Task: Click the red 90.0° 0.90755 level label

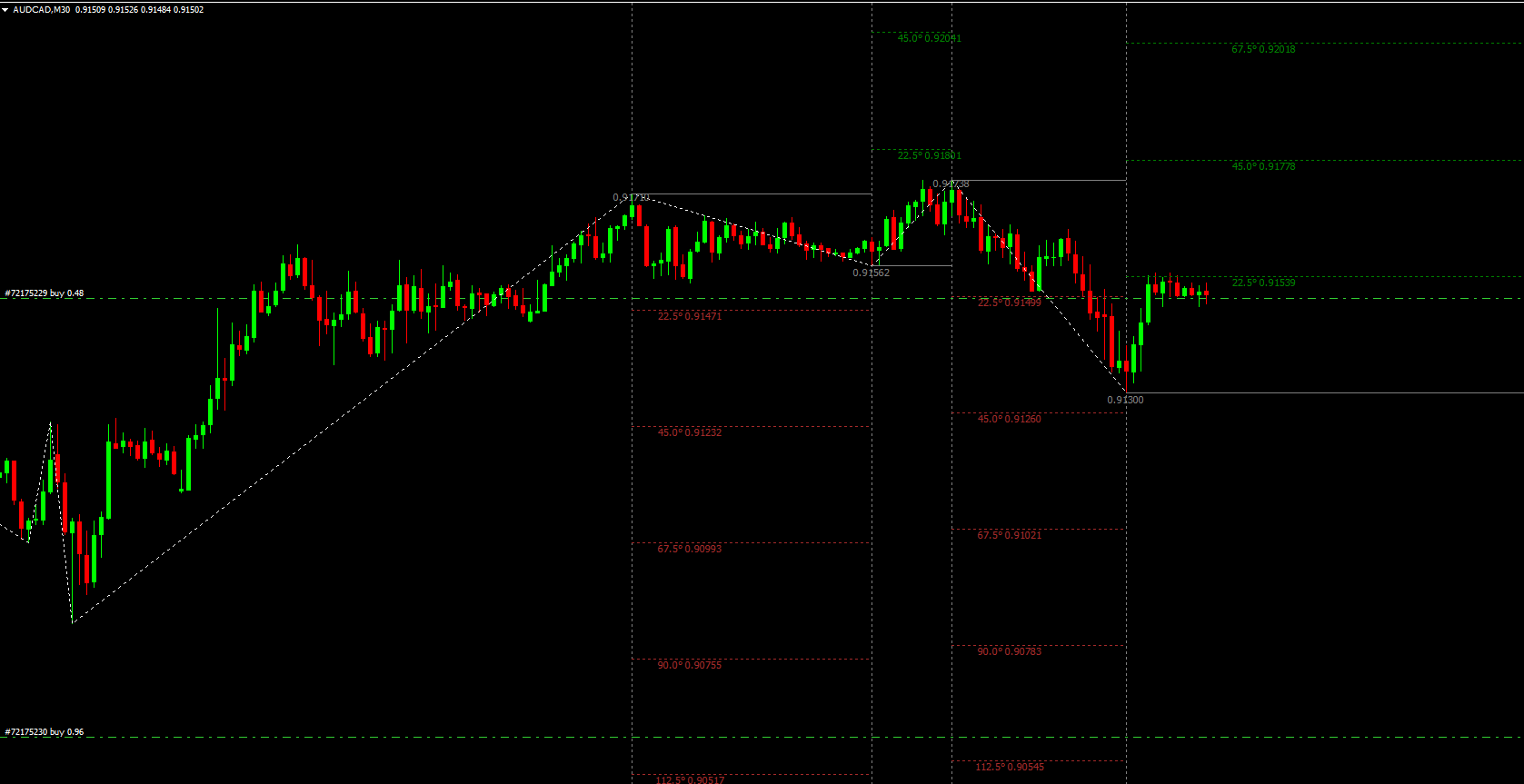Action: pyautogui.click(x=689, y=665)
